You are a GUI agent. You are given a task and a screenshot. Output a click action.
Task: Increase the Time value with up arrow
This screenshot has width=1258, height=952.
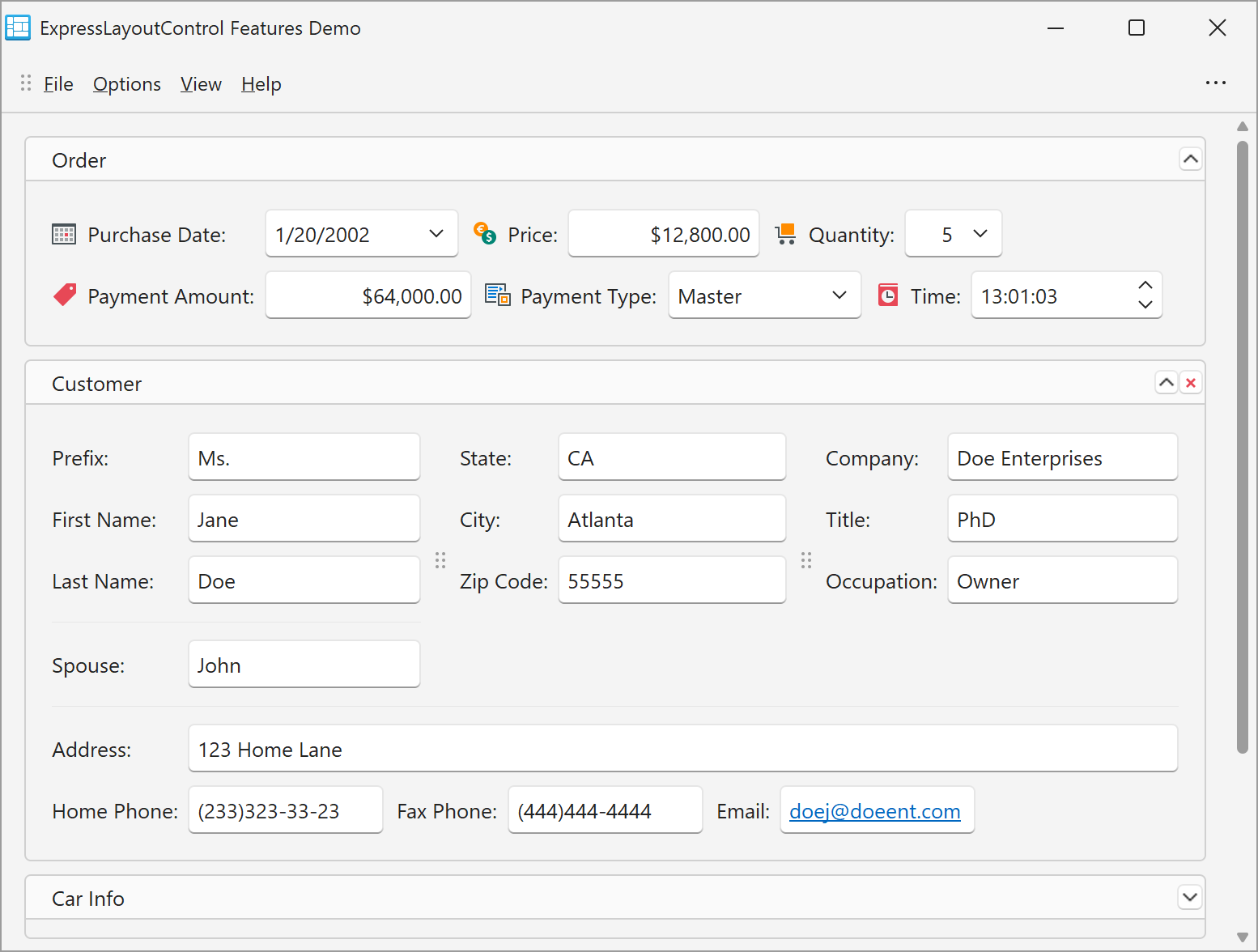[x=1145, y=286]
